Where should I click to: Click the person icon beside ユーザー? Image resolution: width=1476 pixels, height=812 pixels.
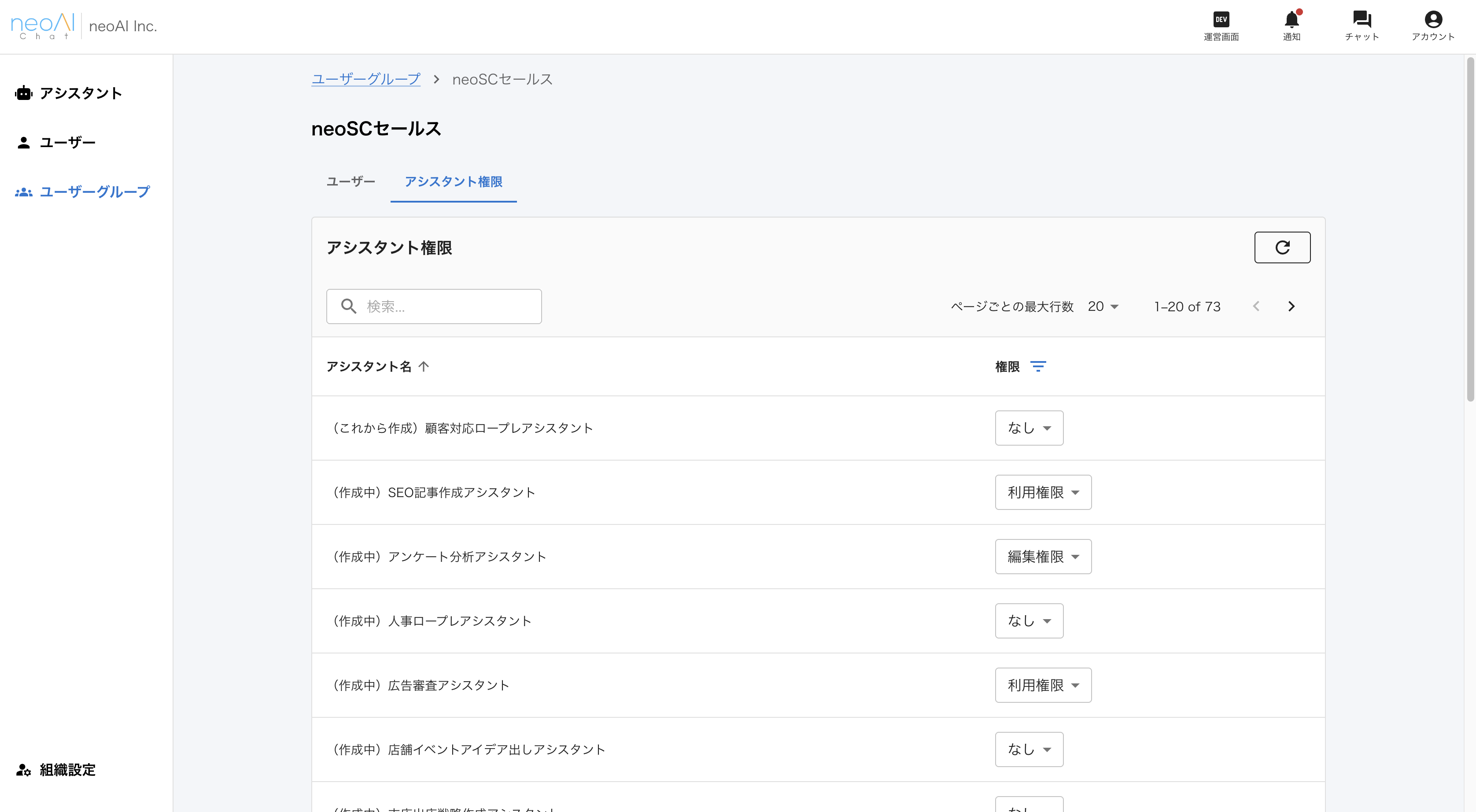pyautogui.click(x=23, y=142)
